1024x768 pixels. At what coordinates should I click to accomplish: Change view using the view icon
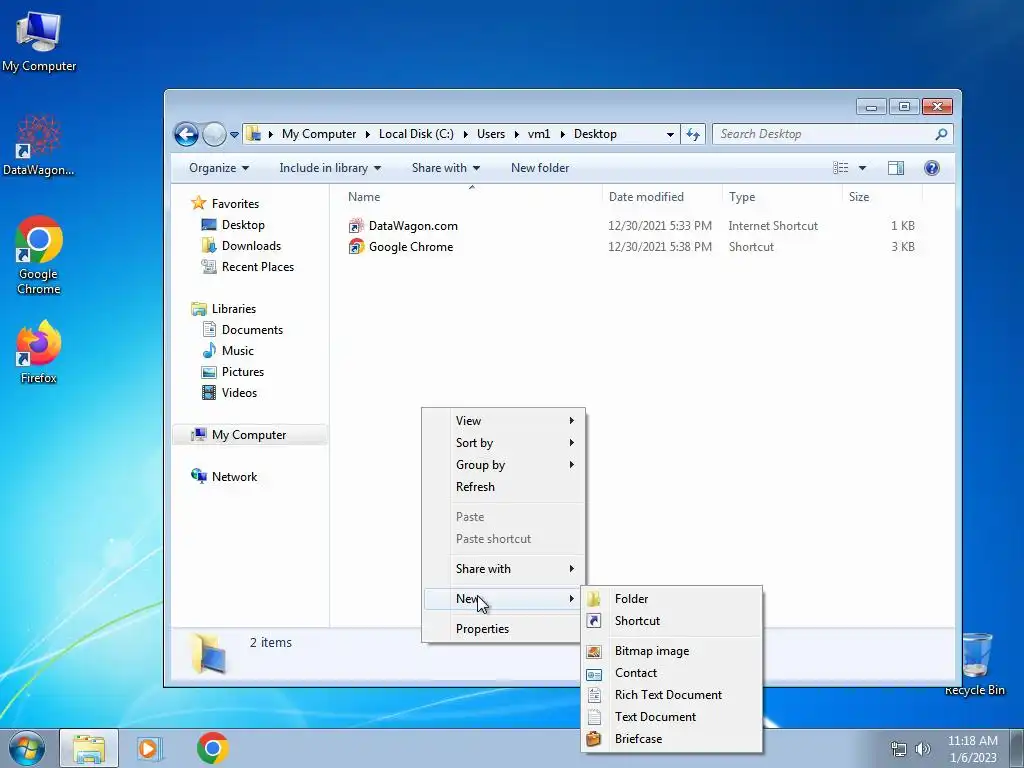pos(840,168)
